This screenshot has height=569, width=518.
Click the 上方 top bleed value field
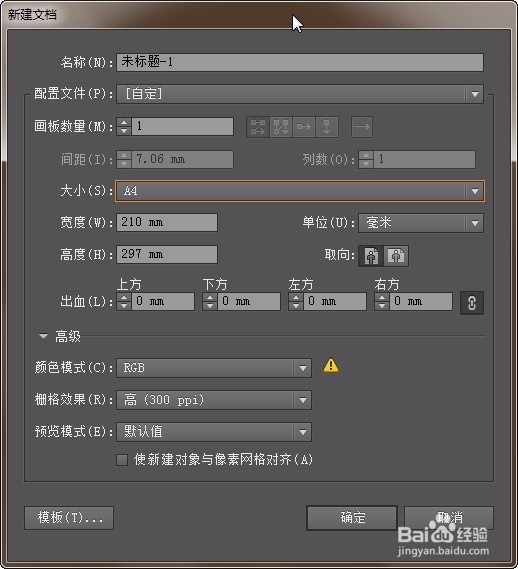163,302
